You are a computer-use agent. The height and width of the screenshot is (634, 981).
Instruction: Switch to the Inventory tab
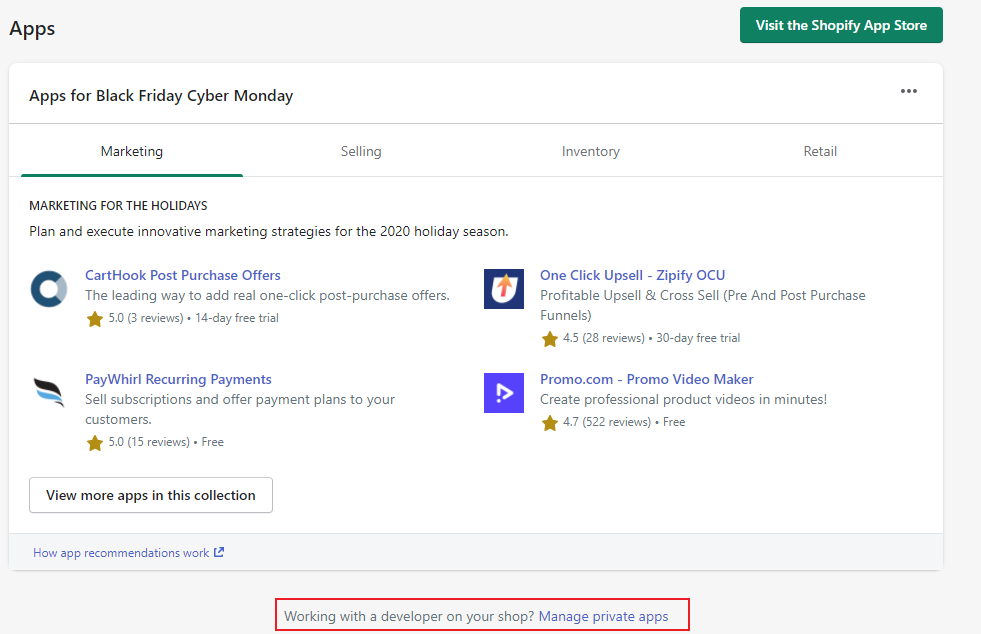pos(590,152)
